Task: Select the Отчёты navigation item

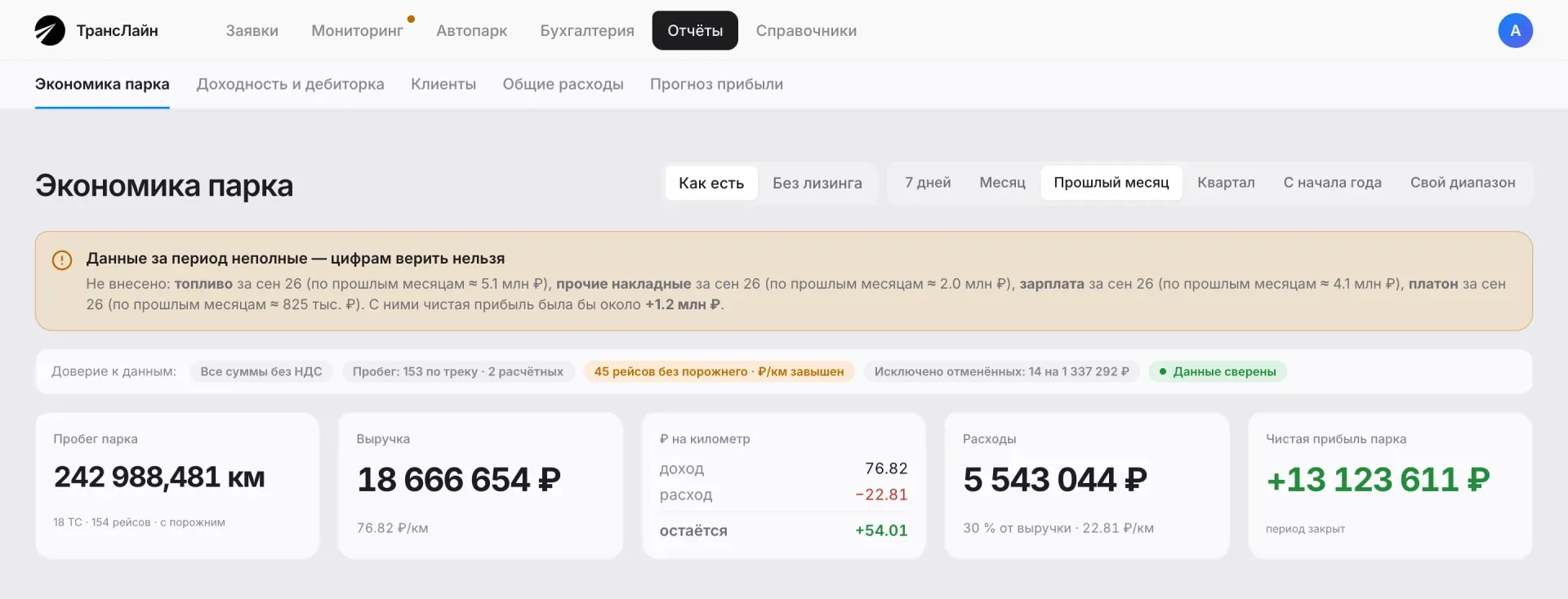Action: (x=695, y=30)
